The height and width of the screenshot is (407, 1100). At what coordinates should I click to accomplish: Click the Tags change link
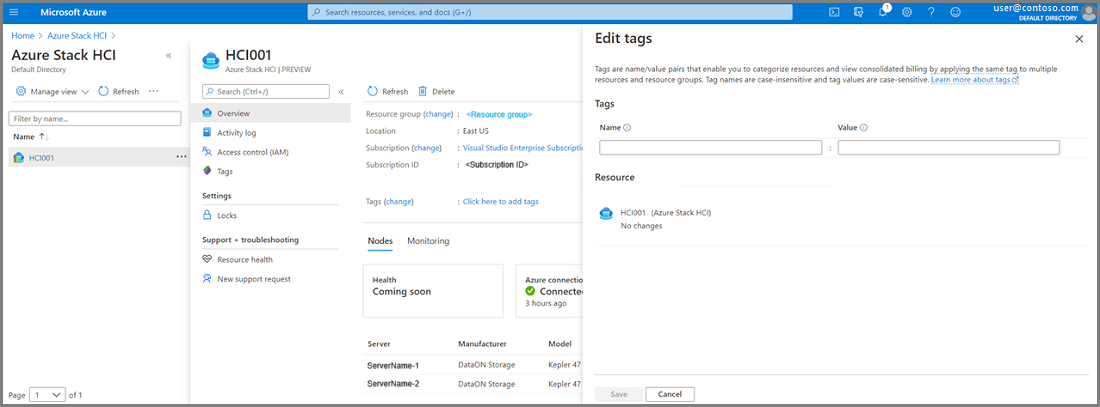399,201
